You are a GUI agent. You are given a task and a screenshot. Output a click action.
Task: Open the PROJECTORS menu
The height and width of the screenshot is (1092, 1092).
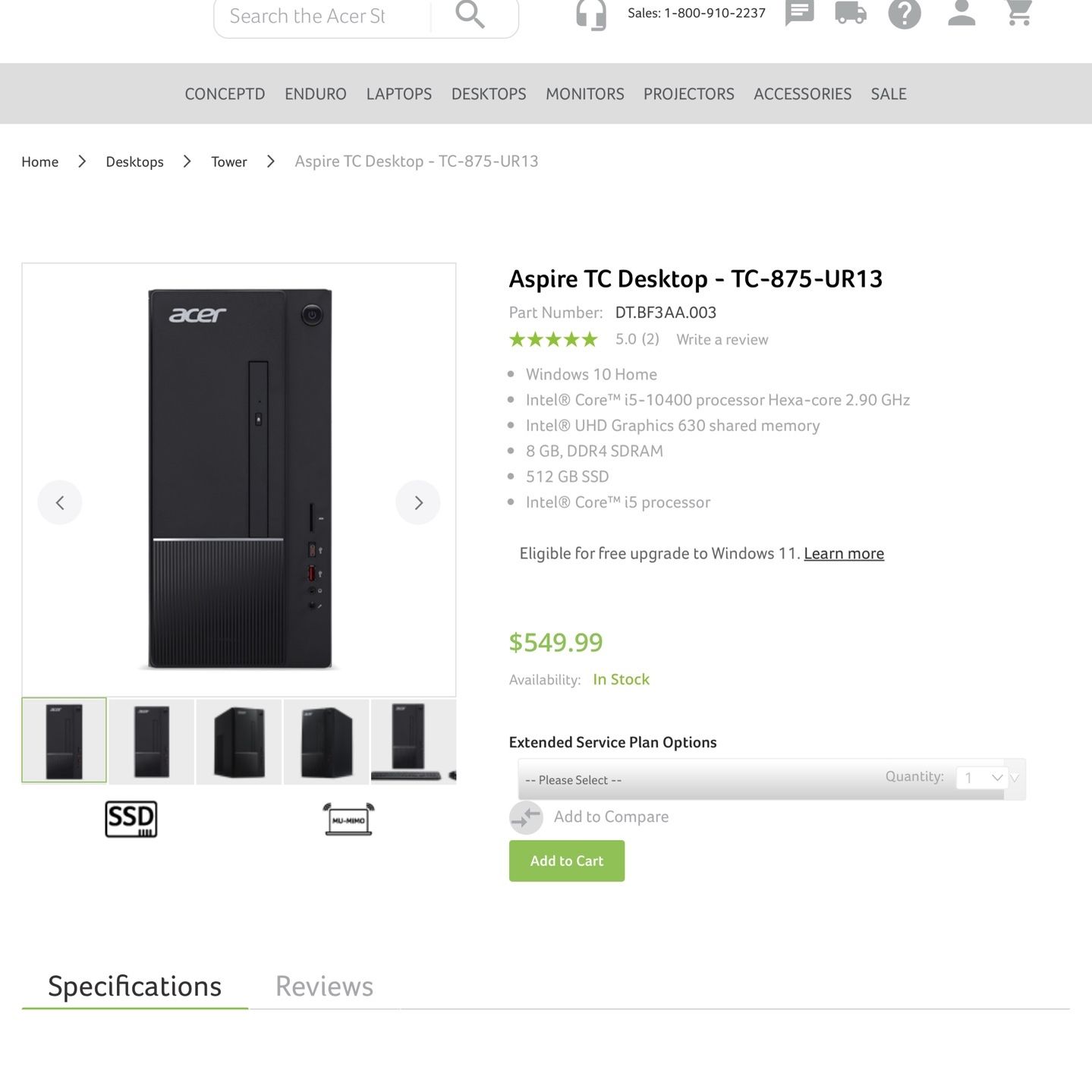point(689,94)
